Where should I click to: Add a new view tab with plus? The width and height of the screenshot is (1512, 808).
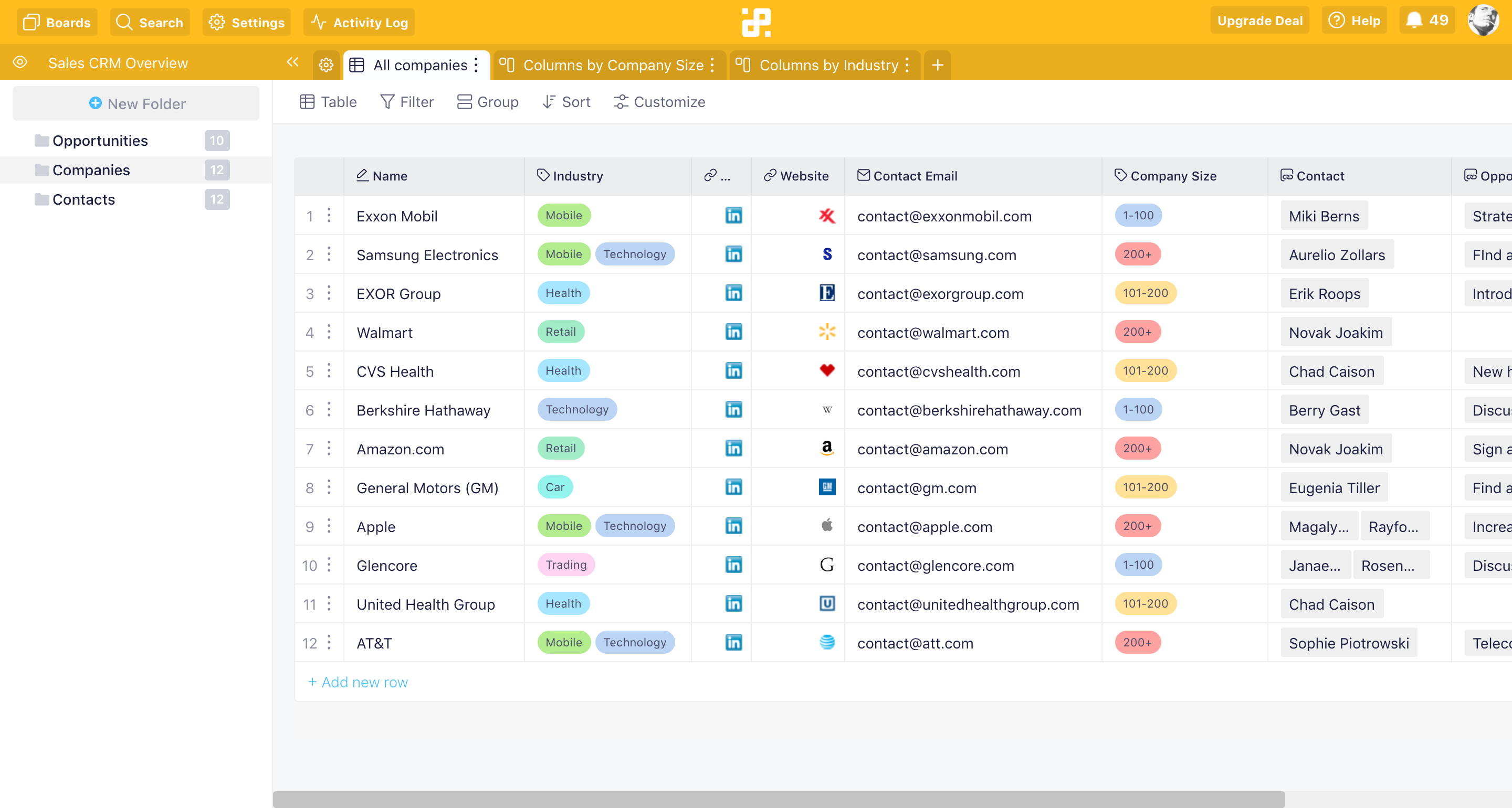coord(937,65)
